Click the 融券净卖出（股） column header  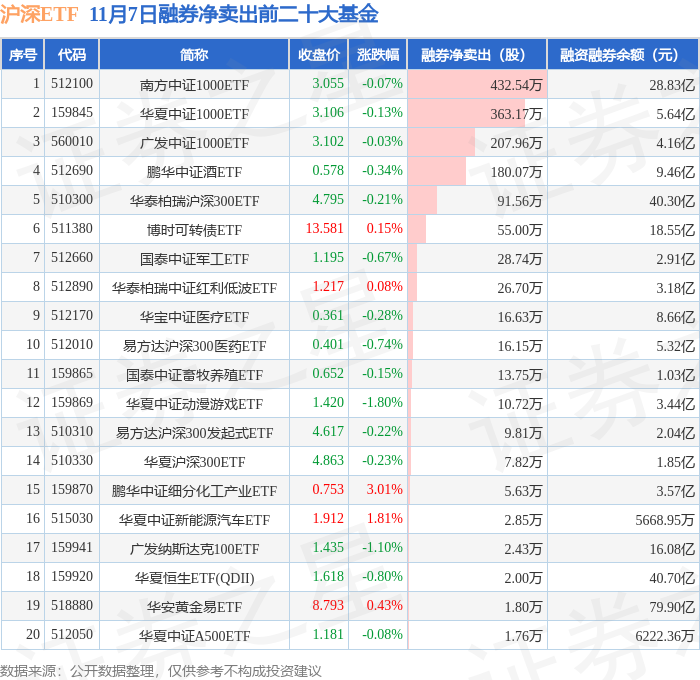coord(477,54)
